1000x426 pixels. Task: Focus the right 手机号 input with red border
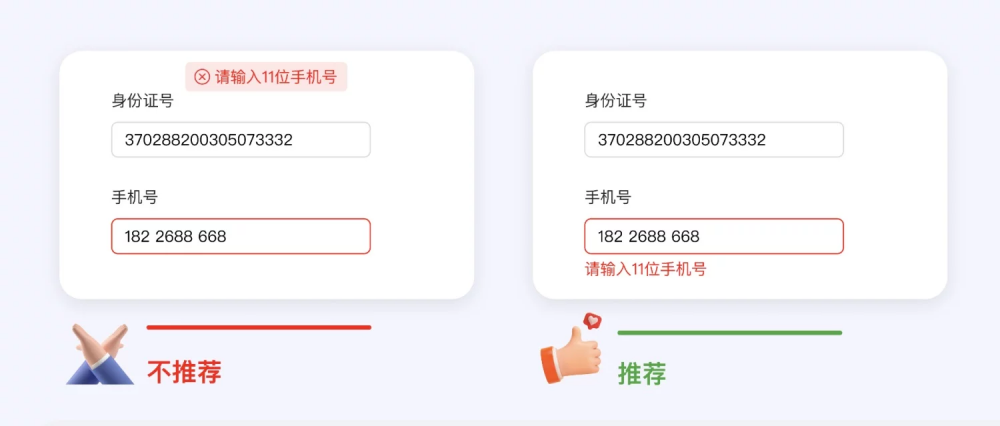[x=714, y=237]
